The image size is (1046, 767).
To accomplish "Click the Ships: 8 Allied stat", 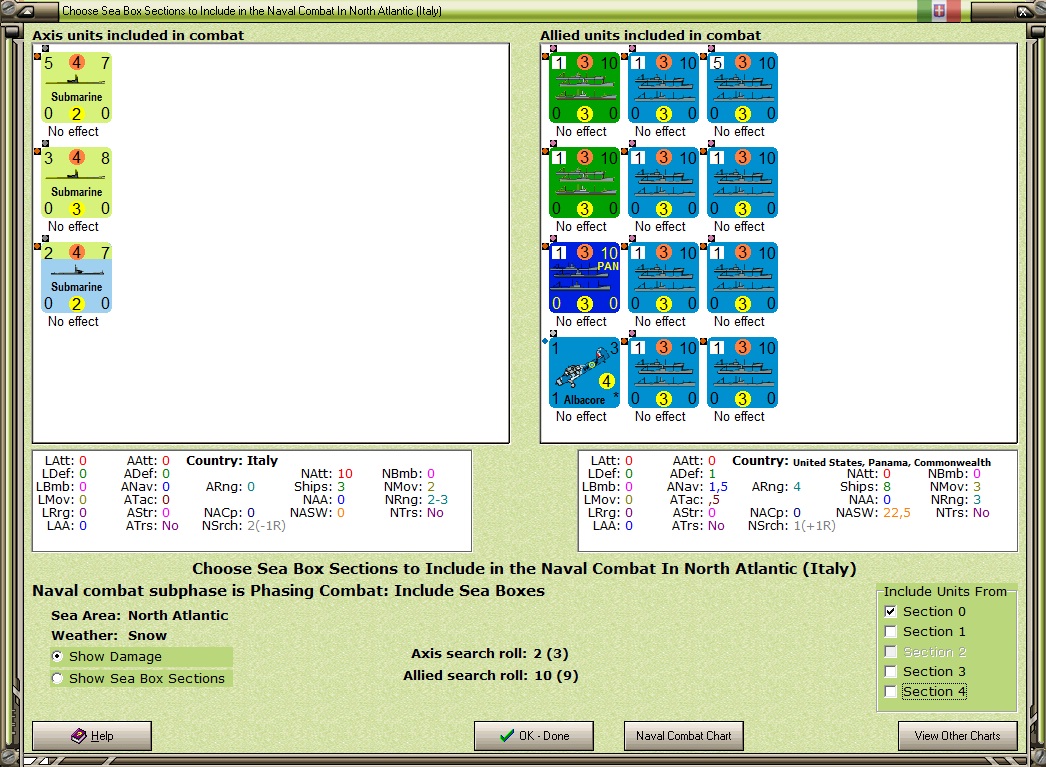I will [x=865, y=487].
